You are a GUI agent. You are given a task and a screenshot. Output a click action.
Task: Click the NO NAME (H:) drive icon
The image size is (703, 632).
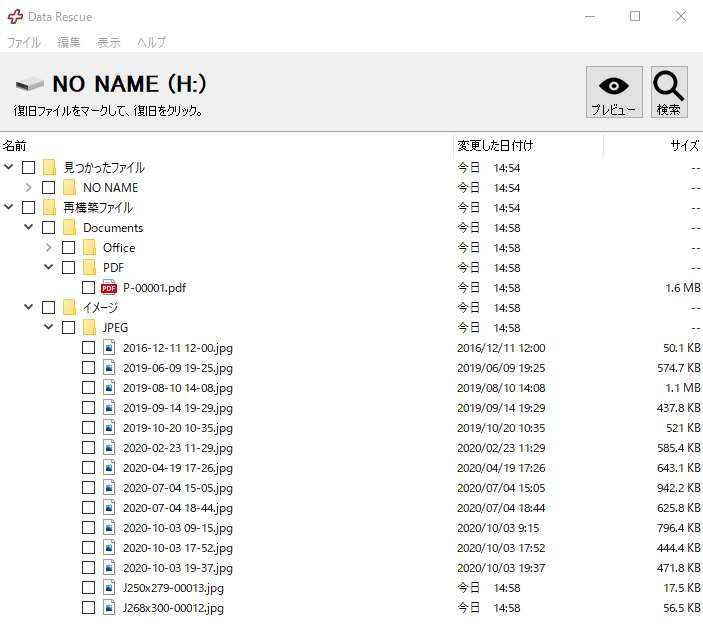tap(30, 84)
